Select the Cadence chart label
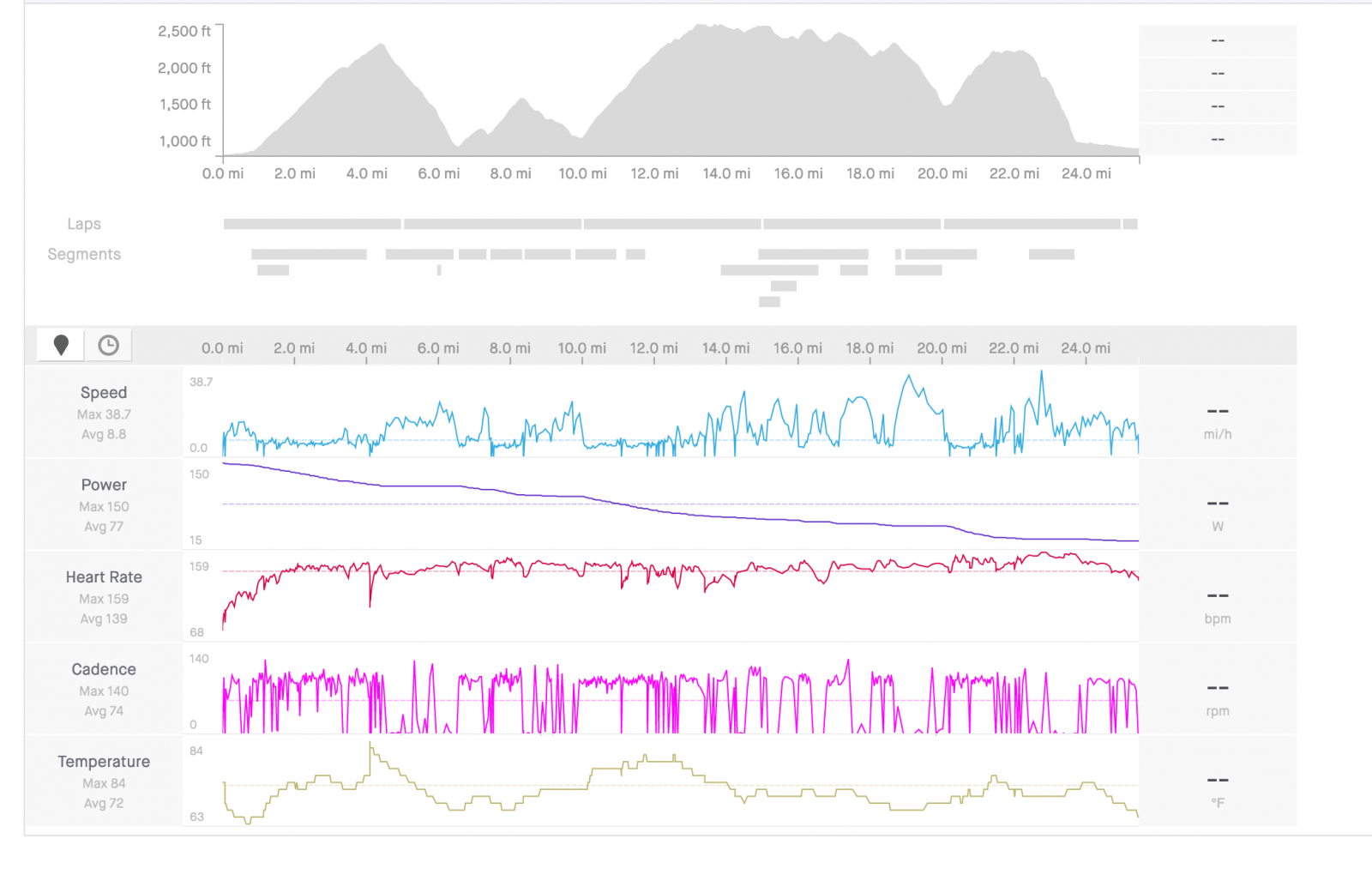Image resolution: width=1372 pixels, height=875 pixels. point(104,669)
